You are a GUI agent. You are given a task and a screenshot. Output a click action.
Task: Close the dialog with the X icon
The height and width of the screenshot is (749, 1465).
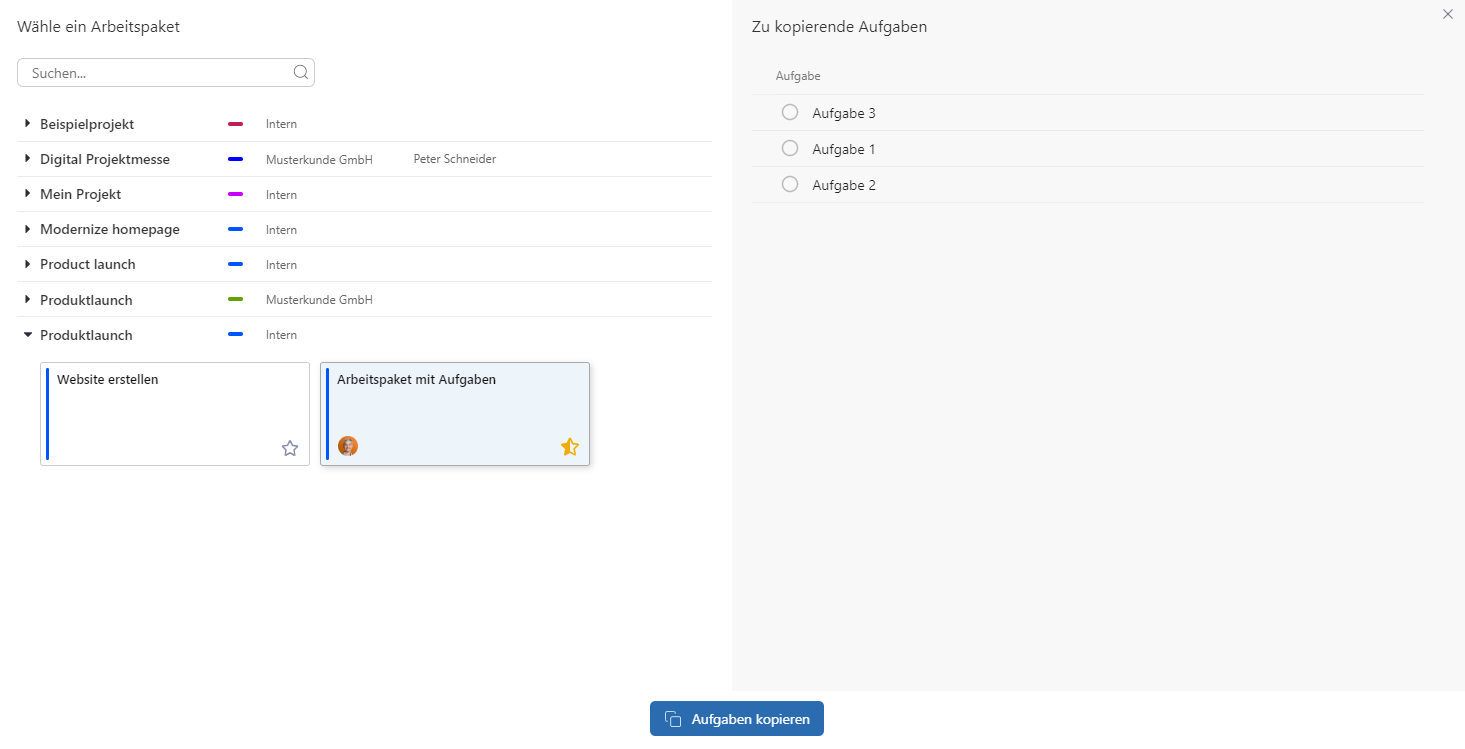1448,14
